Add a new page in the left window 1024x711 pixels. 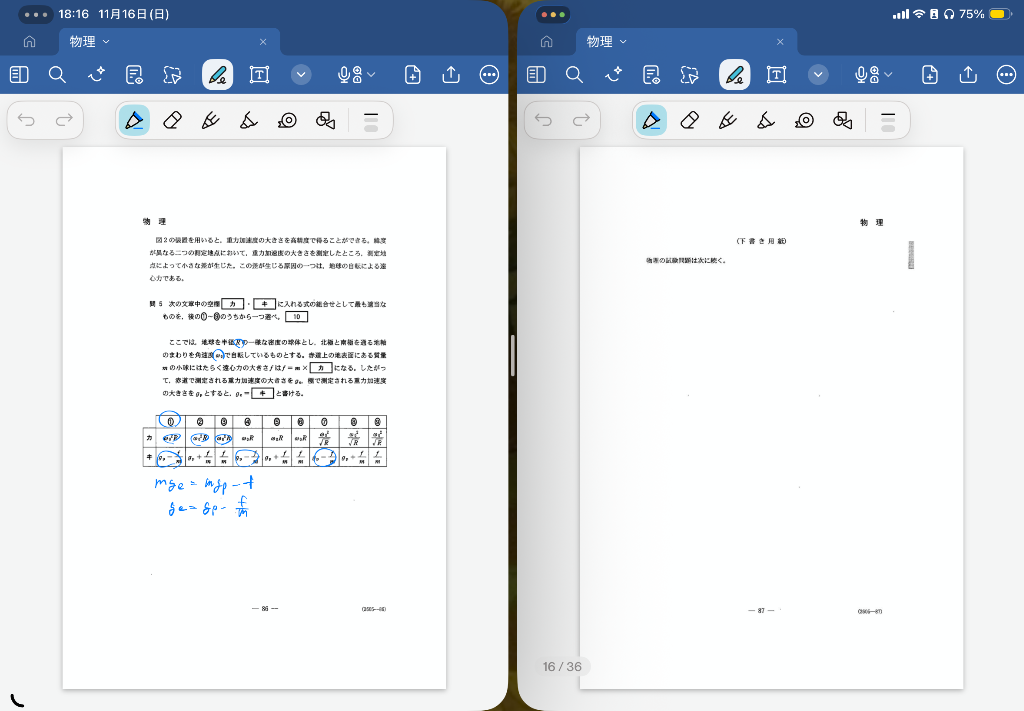pos(412,75)
